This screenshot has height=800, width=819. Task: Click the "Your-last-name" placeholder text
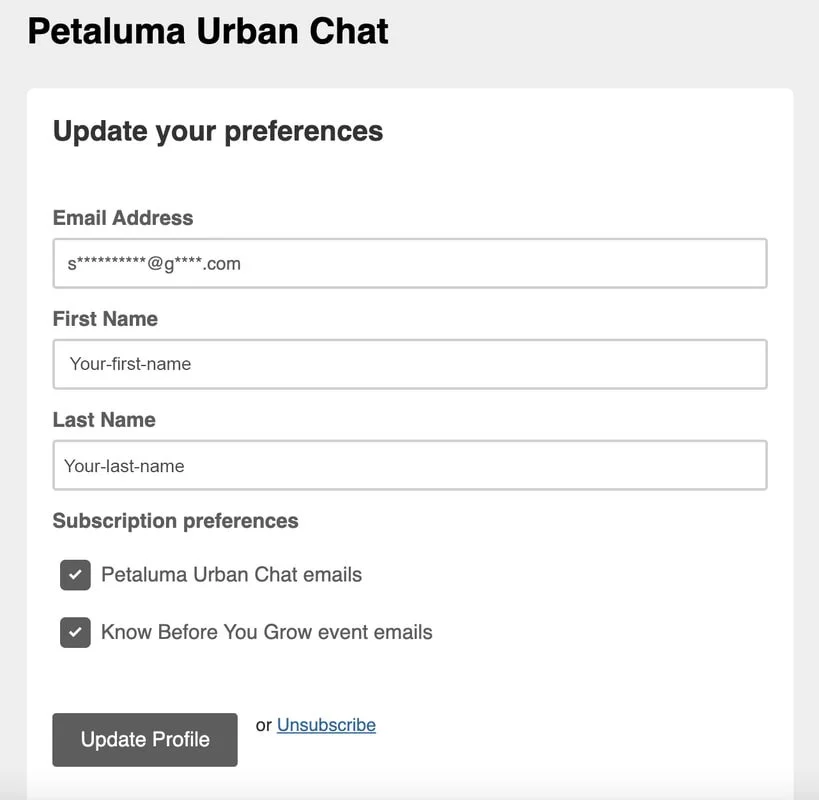pyautogui.click(x=124, y=465)
